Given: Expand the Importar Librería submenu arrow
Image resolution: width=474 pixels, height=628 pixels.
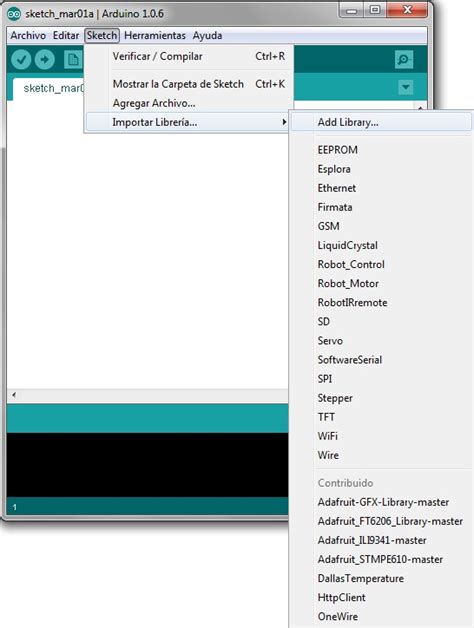Looking at the screenshot, I should pyautogui.click(x=284, y=122).
